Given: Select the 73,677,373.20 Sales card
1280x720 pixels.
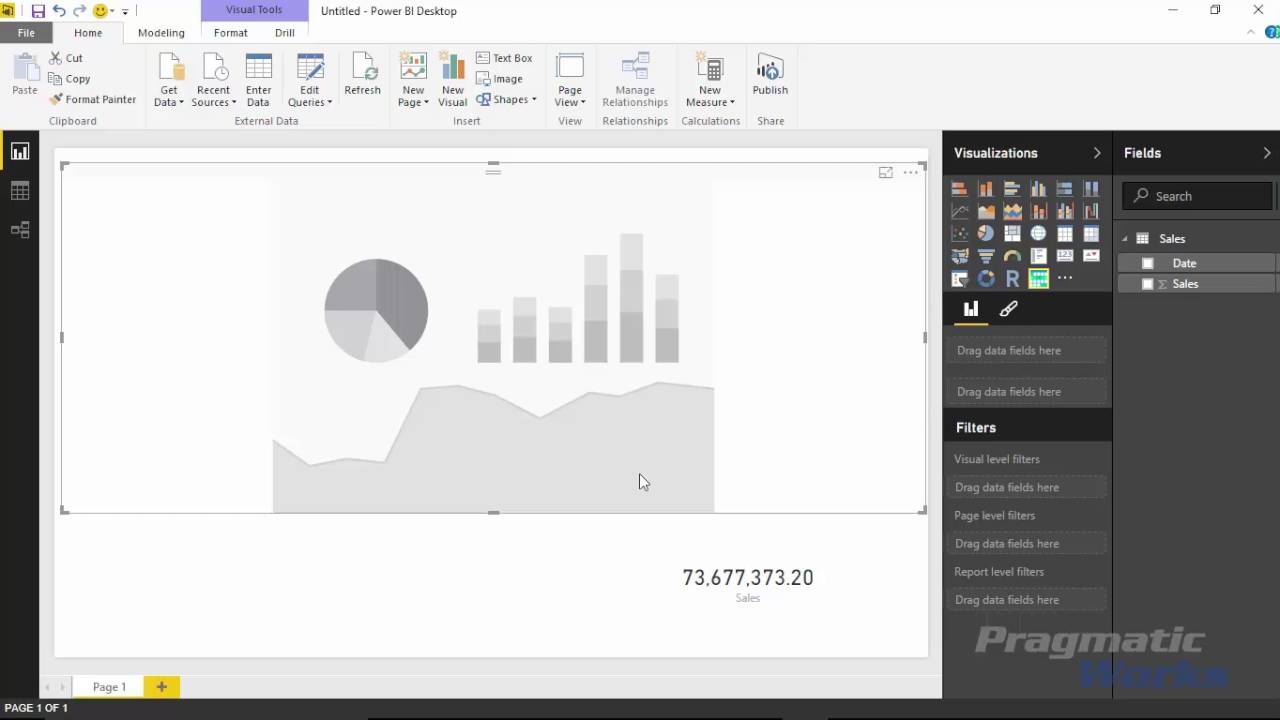Looking at the screenshot, I should coord(748,585).
